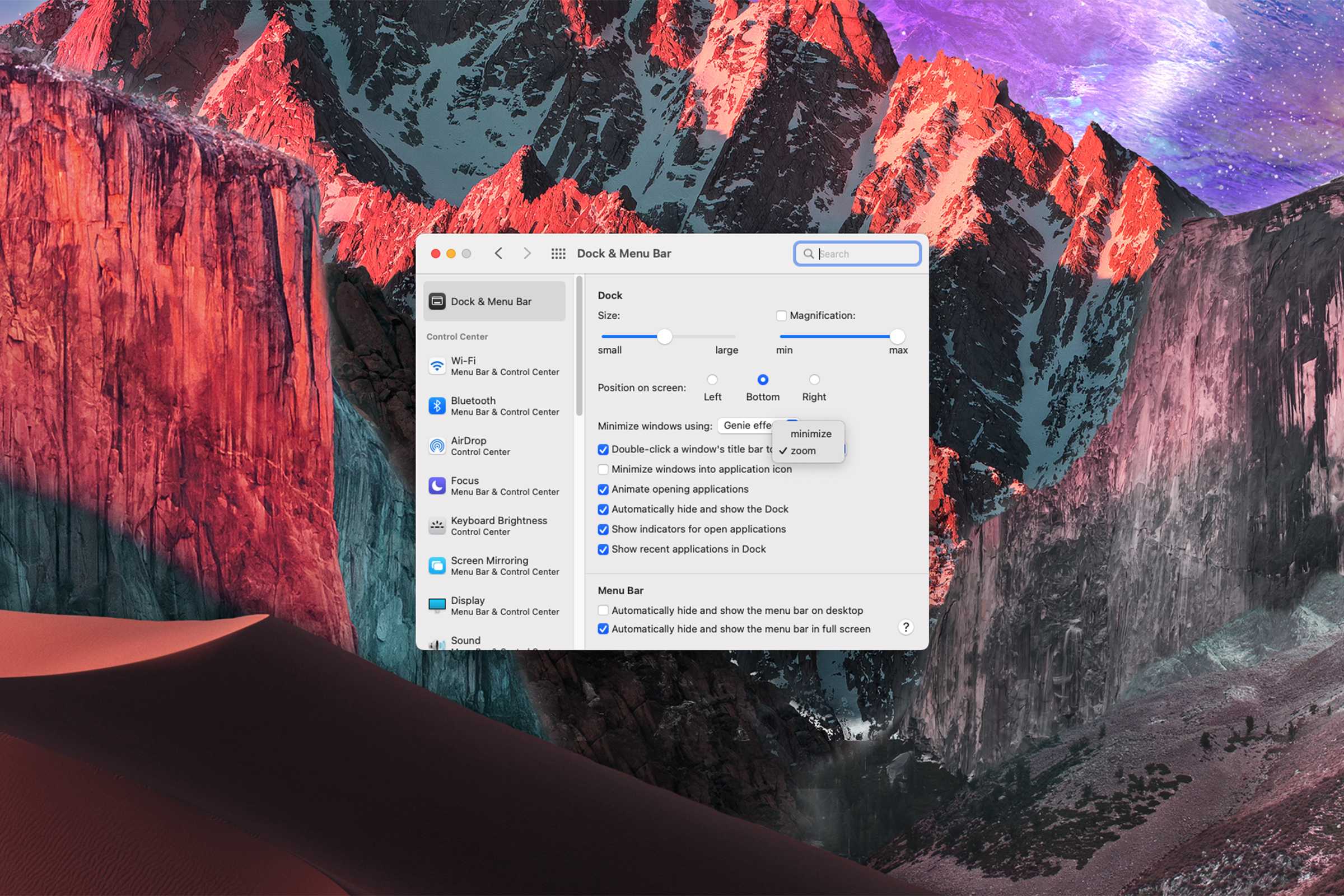Select the Bluetooth icon in sidebar

click(x=437, y=405)
